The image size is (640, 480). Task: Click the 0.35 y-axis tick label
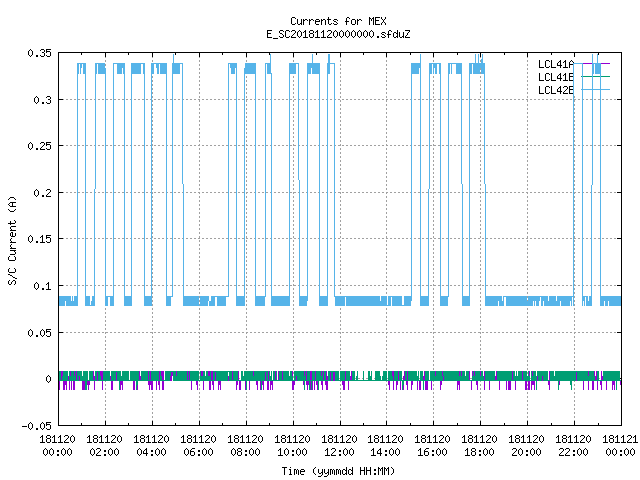click(40, 53)
